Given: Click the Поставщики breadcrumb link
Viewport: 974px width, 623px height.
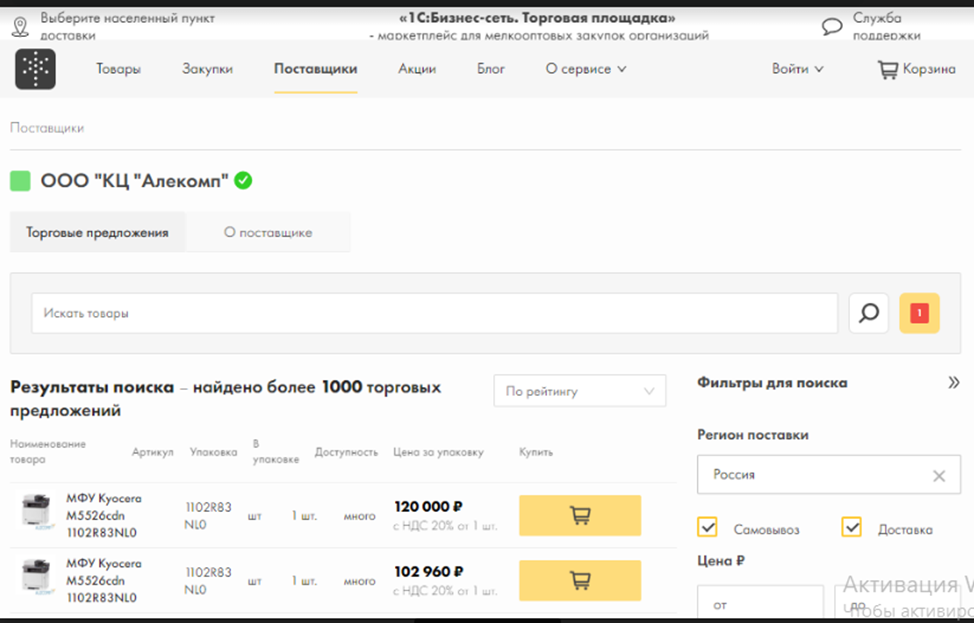Looking at the screenshot, I should (47, 128).
